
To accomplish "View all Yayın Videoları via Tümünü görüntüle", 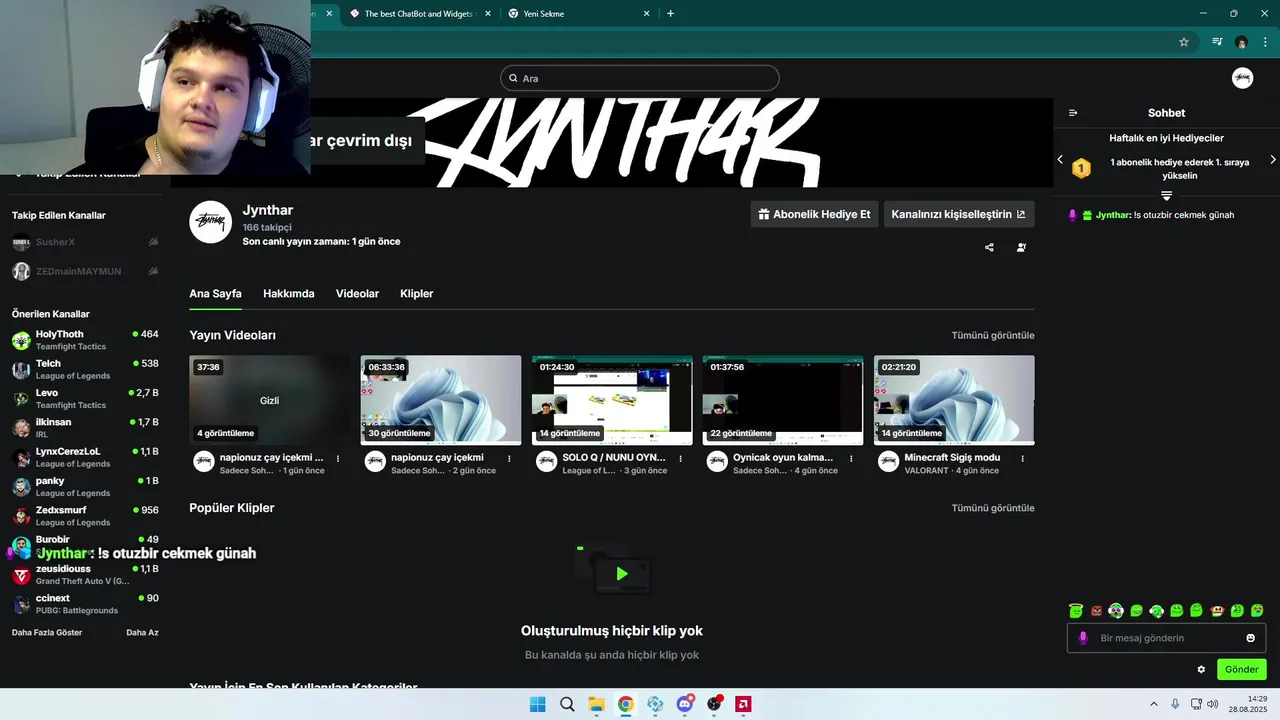I will 993,336.
